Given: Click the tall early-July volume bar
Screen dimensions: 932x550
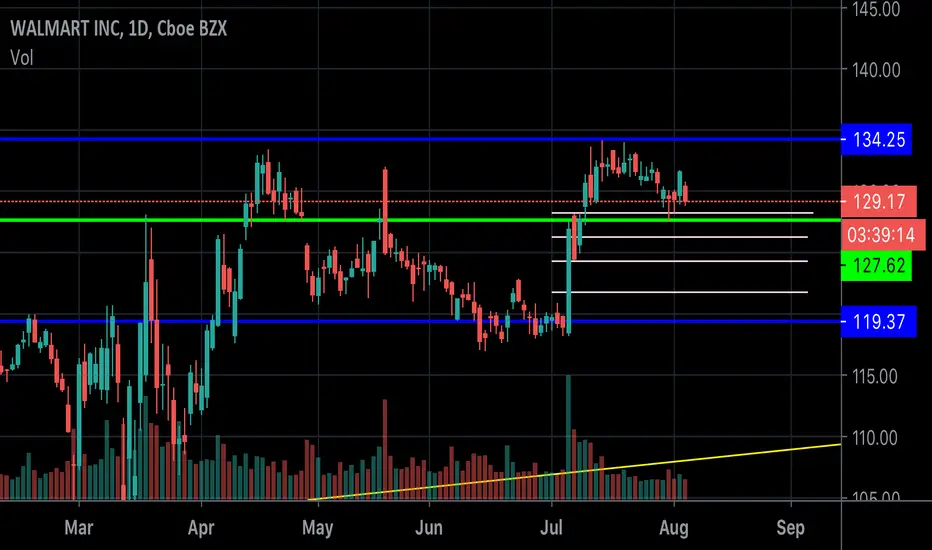Looking at the screenshot, I should point(569,437).
